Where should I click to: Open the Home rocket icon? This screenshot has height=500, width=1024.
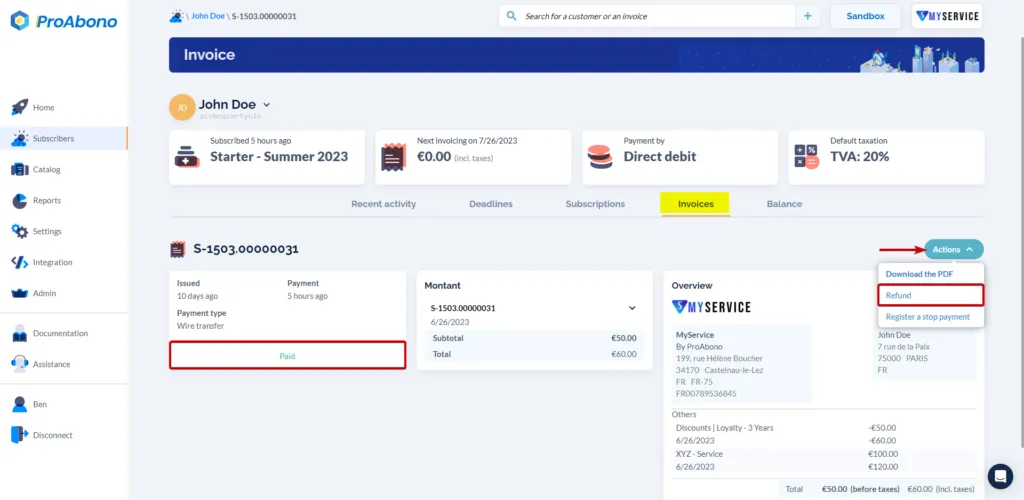coord(20,107)
